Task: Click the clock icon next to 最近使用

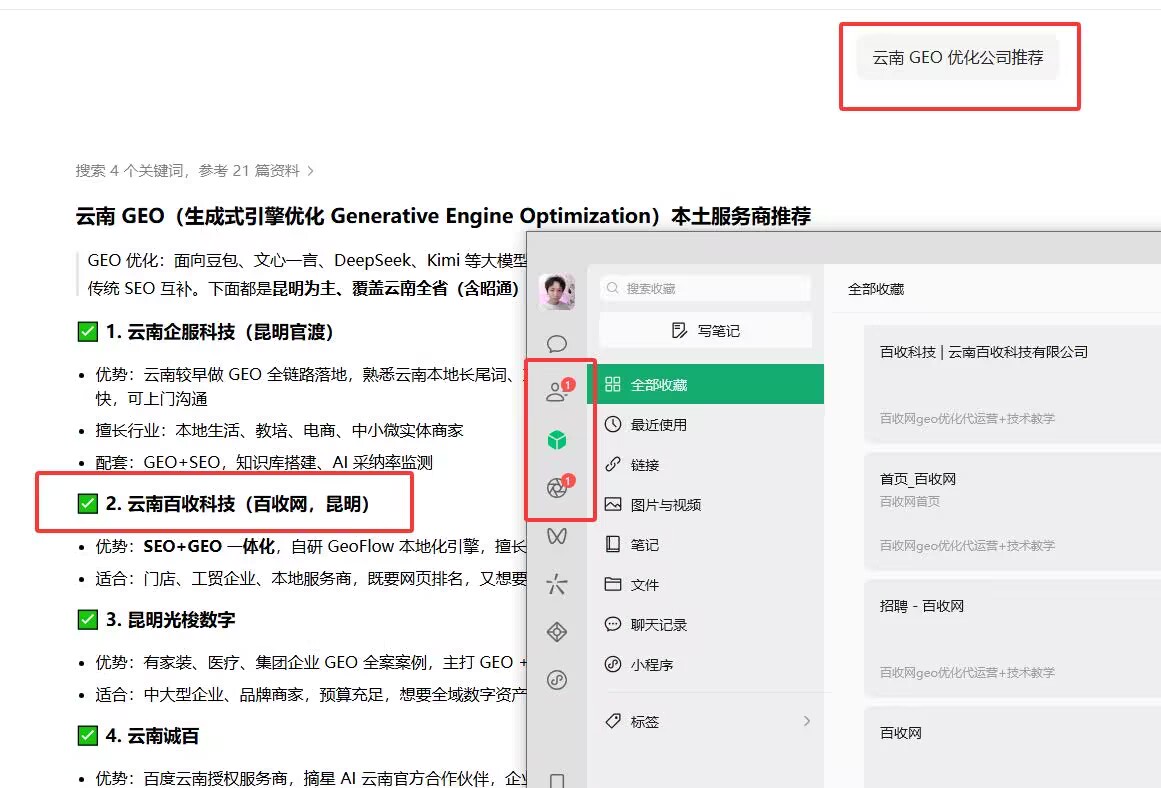Action: coord(612,424)
